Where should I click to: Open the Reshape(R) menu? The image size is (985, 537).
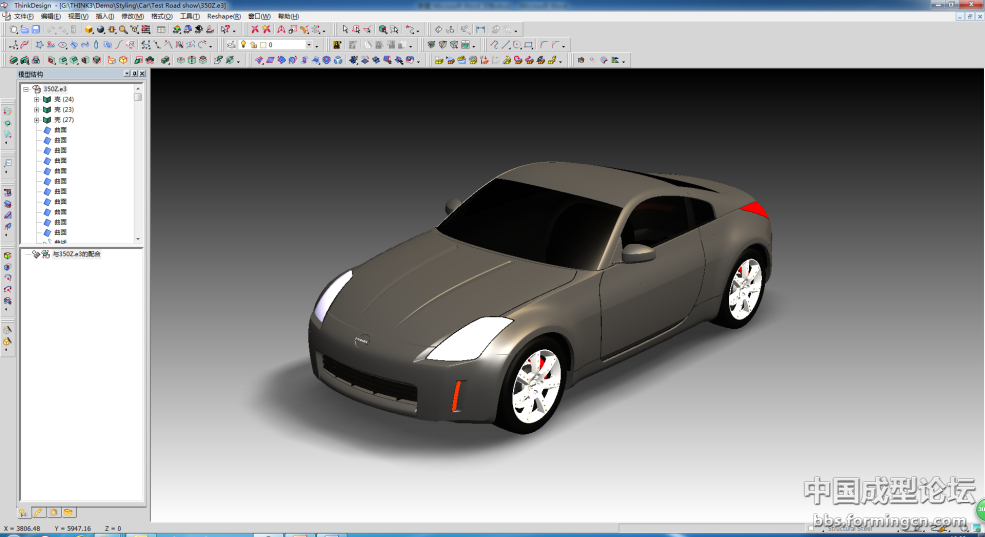223,17
